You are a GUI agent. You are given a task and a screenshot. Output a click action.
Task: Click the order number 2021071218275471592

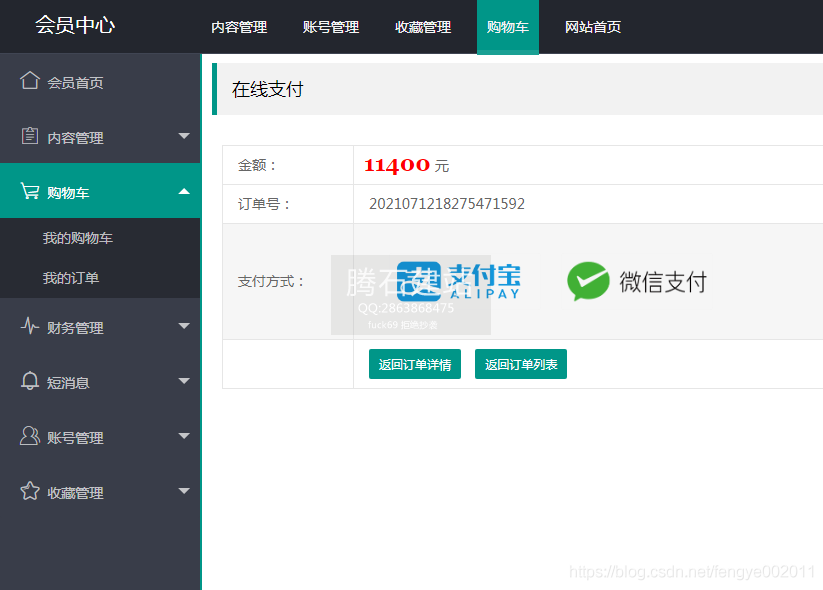click(447, 204)
